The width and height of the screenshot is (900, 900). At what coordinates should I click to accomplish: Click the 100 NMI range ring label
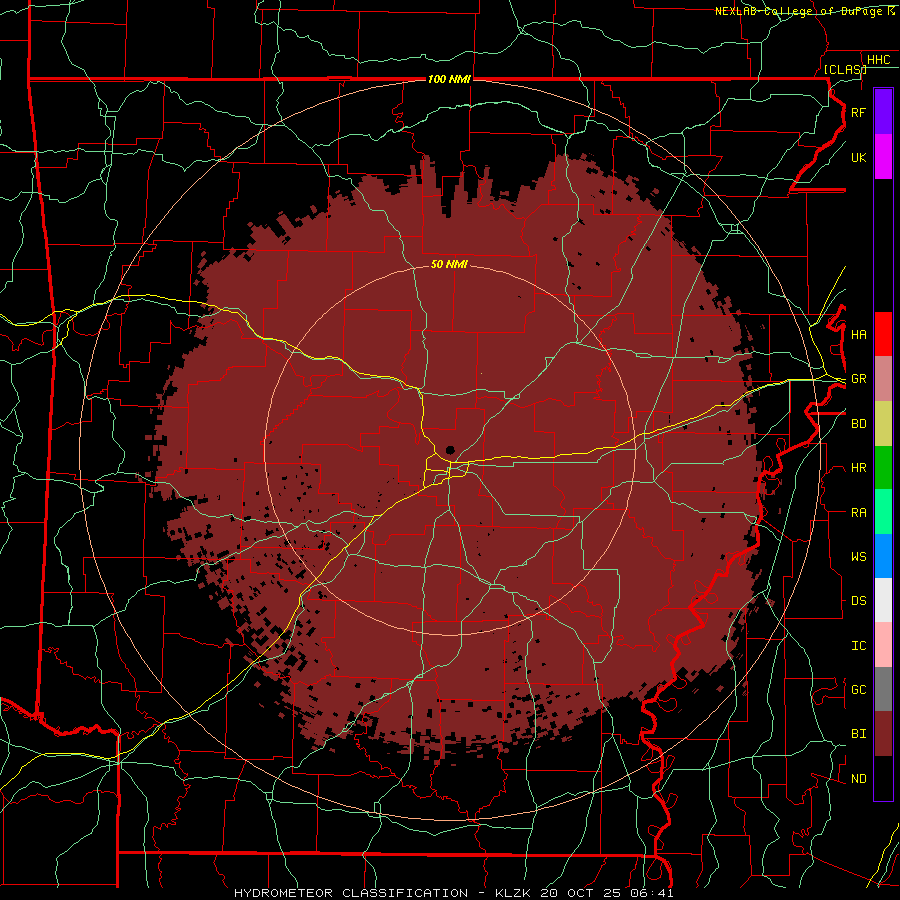449,79
